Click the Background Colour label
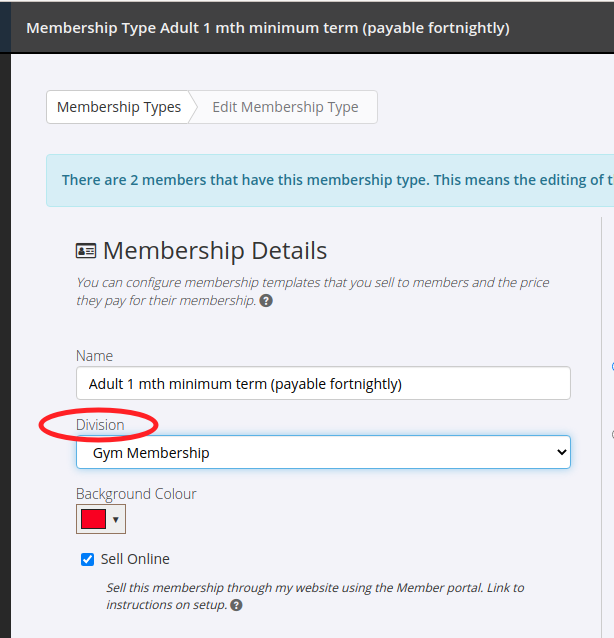 [136, 494]
